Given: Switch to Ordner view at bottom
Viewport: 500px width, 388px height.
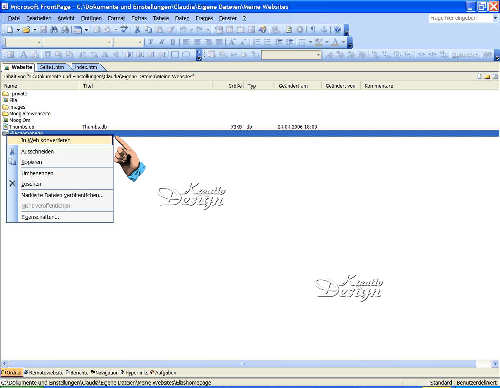Looking at the screenshot, I should [11, 372].
